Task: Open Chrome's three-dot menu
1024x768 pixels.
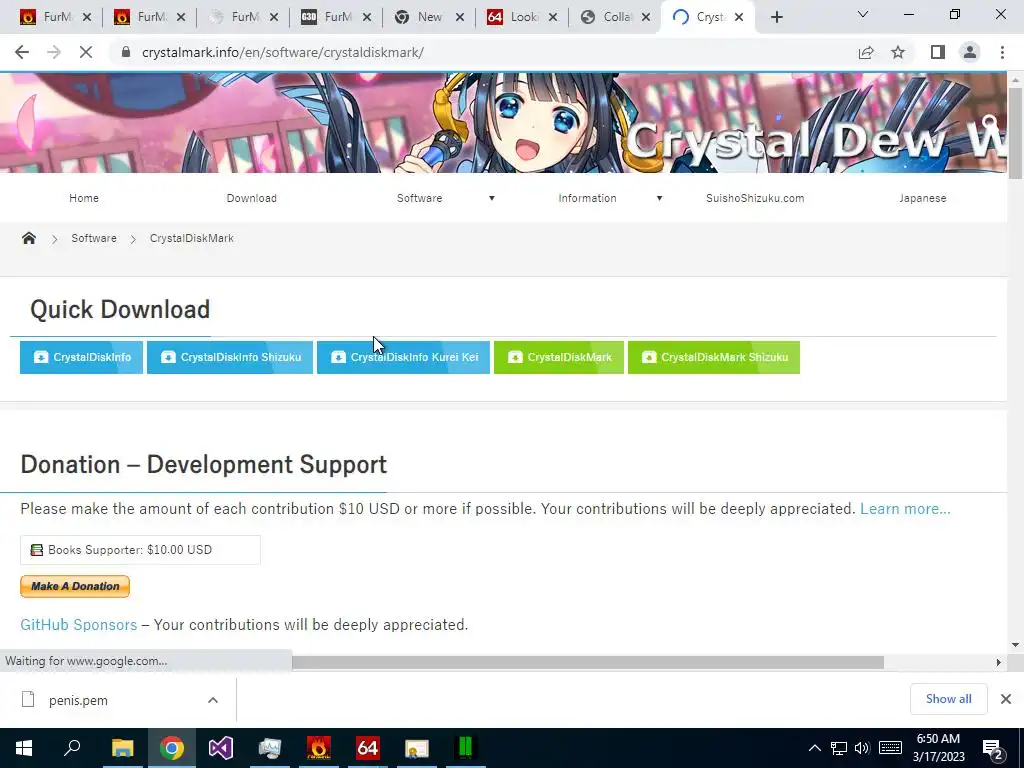Action: click(x=1002, y=52)
